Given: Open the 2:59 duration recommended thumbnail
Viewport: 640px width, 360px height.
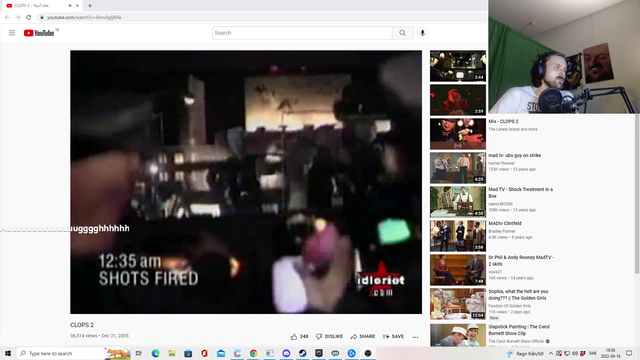Looking at the screenshot, I should (458, 100).
